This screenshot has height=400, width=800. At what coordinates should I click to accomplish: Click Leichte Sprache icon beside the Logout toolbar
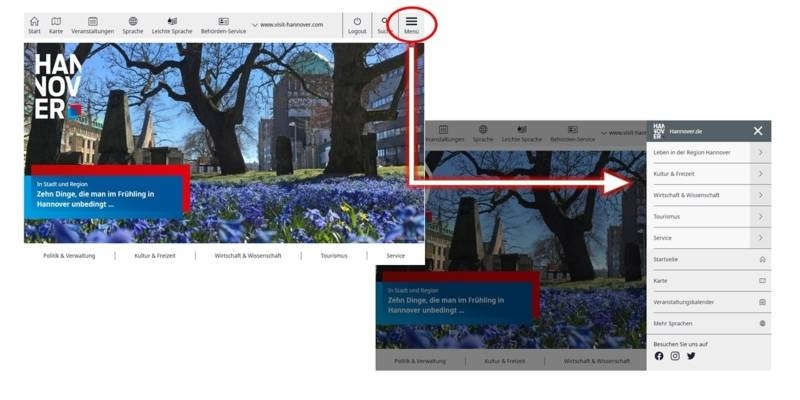coord(172,21)
